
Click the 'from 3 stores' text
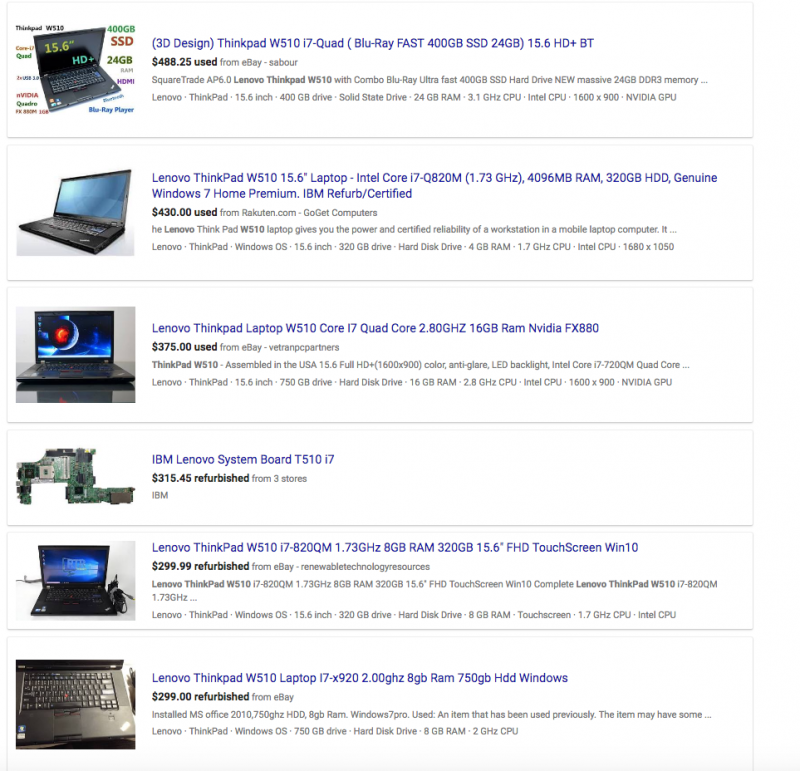279,479
